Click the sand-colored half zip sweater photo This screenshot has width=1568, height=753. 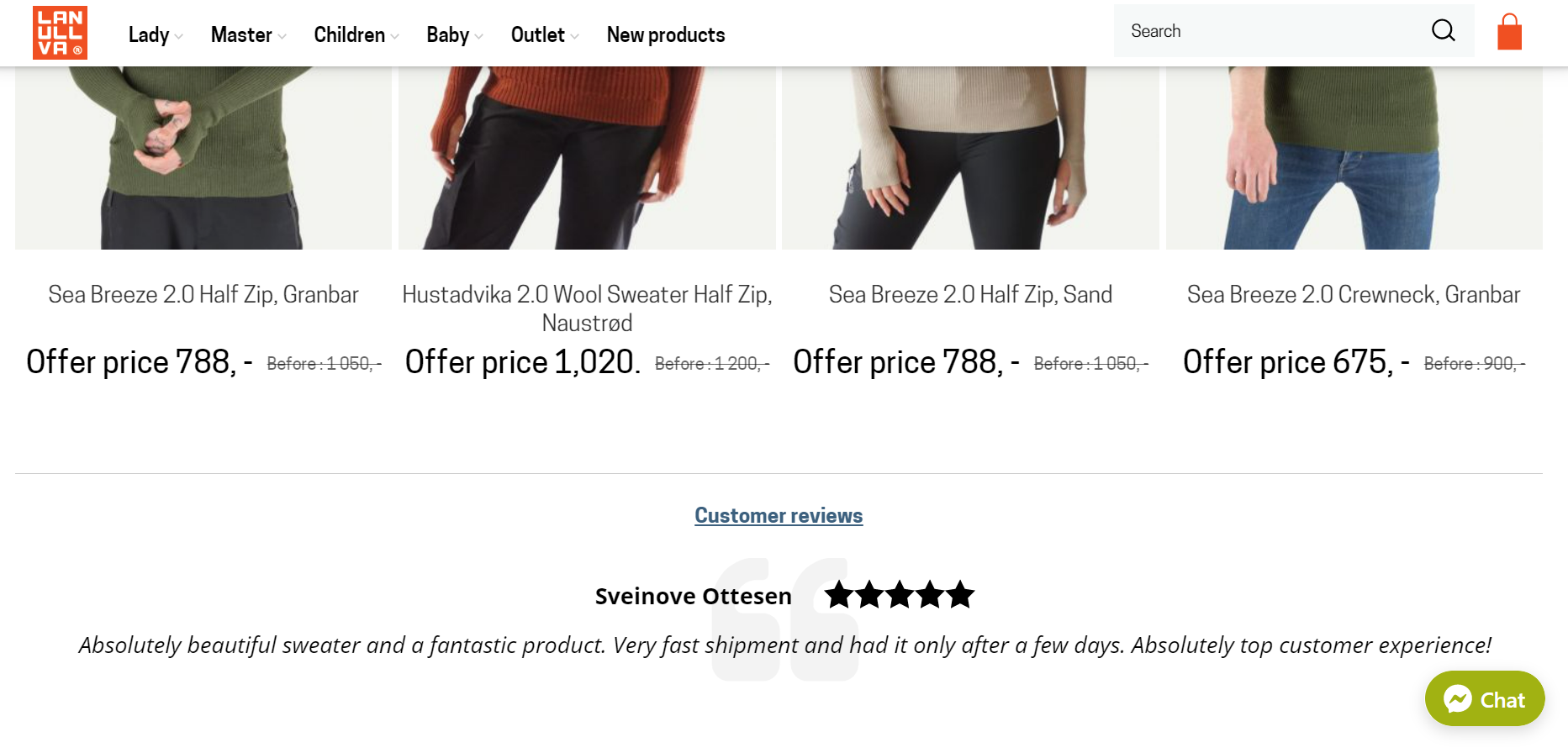970,158
